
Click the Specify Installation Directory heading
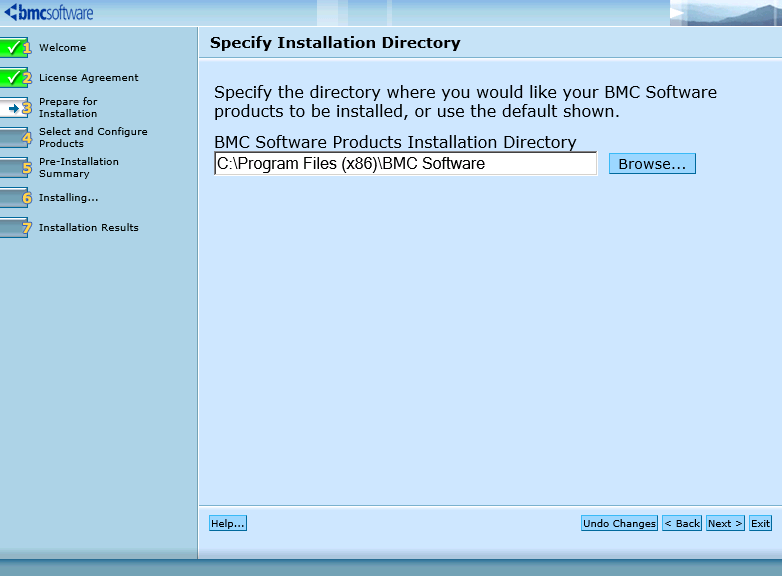click(335, 43)
